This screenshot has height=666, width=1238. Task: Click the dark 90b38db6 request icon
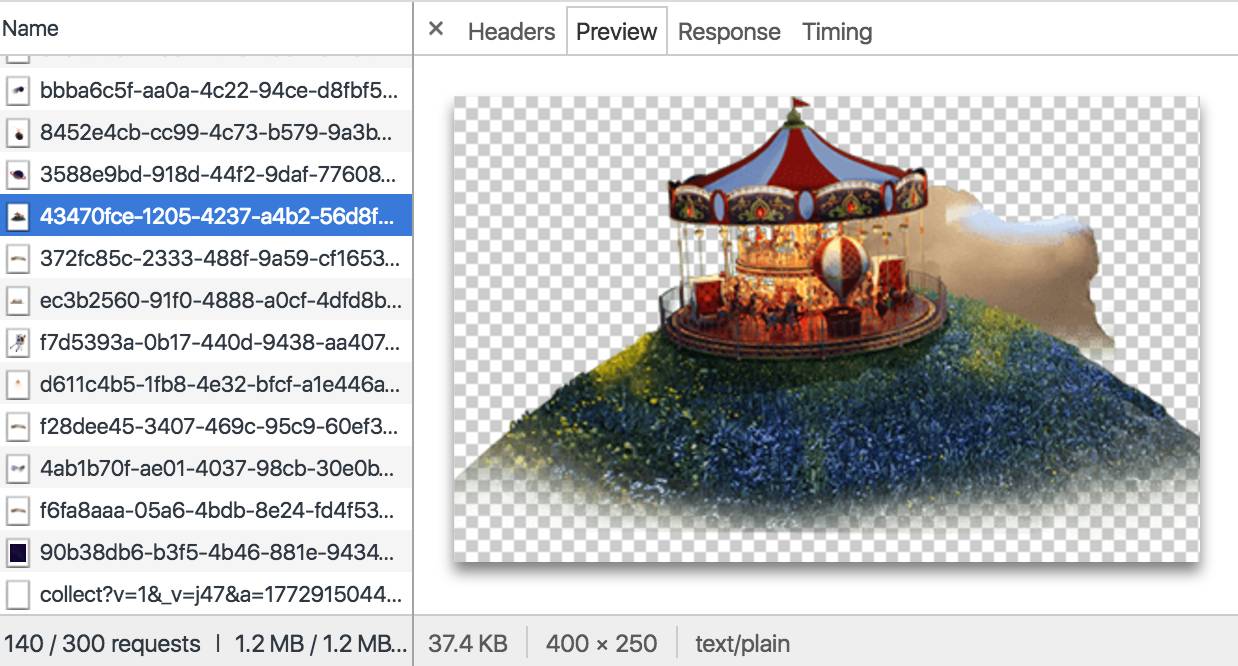click(x=18, y=551)
